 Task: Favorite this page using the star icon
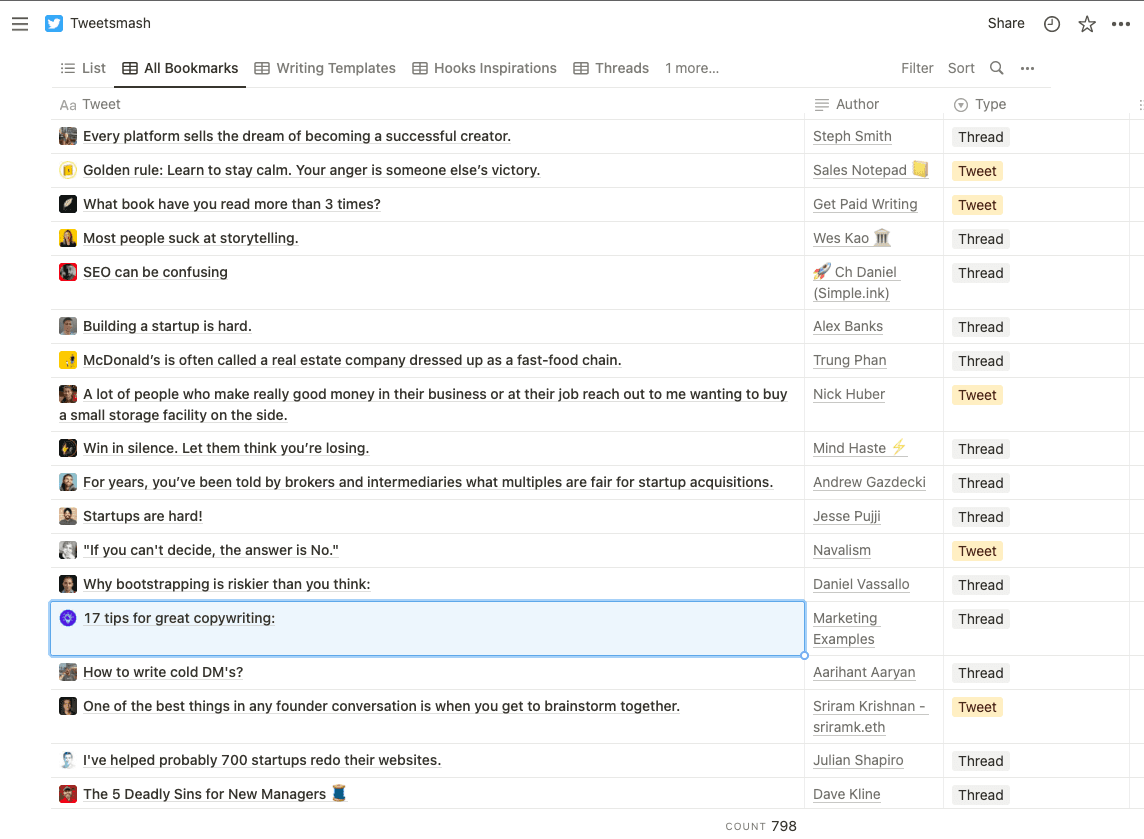tap(1087, 23)
